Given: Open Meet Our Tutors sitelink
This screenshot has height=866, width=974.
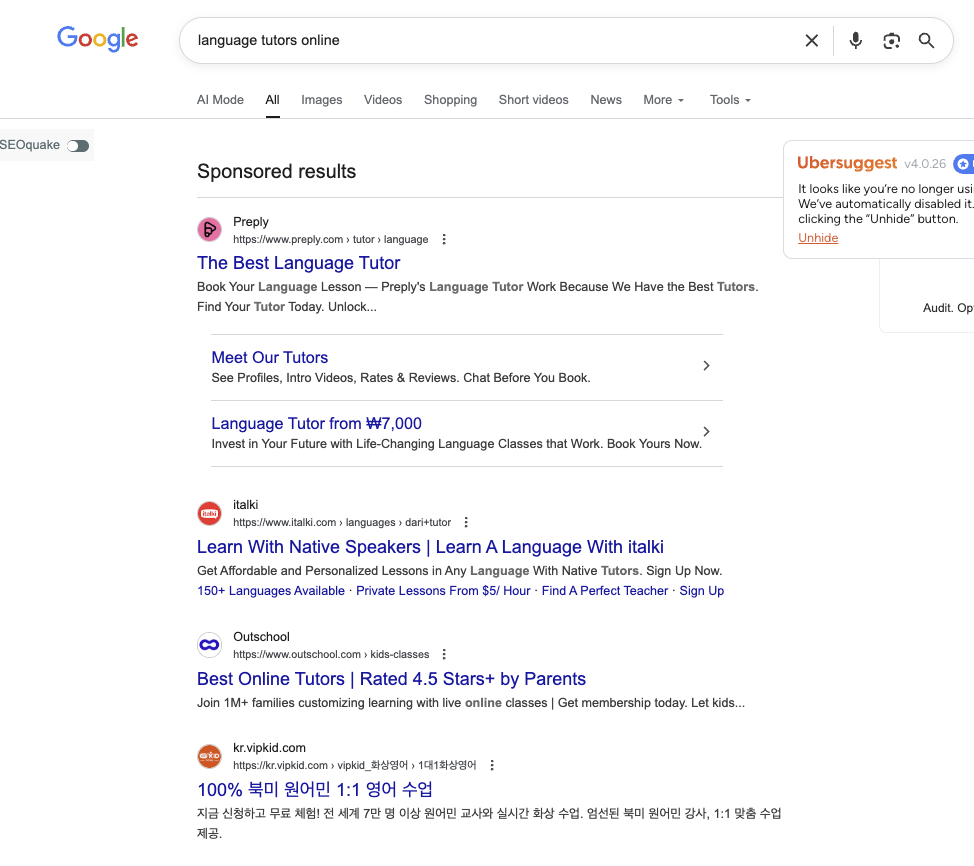Looking at the screenshot, I should [270, 358].
